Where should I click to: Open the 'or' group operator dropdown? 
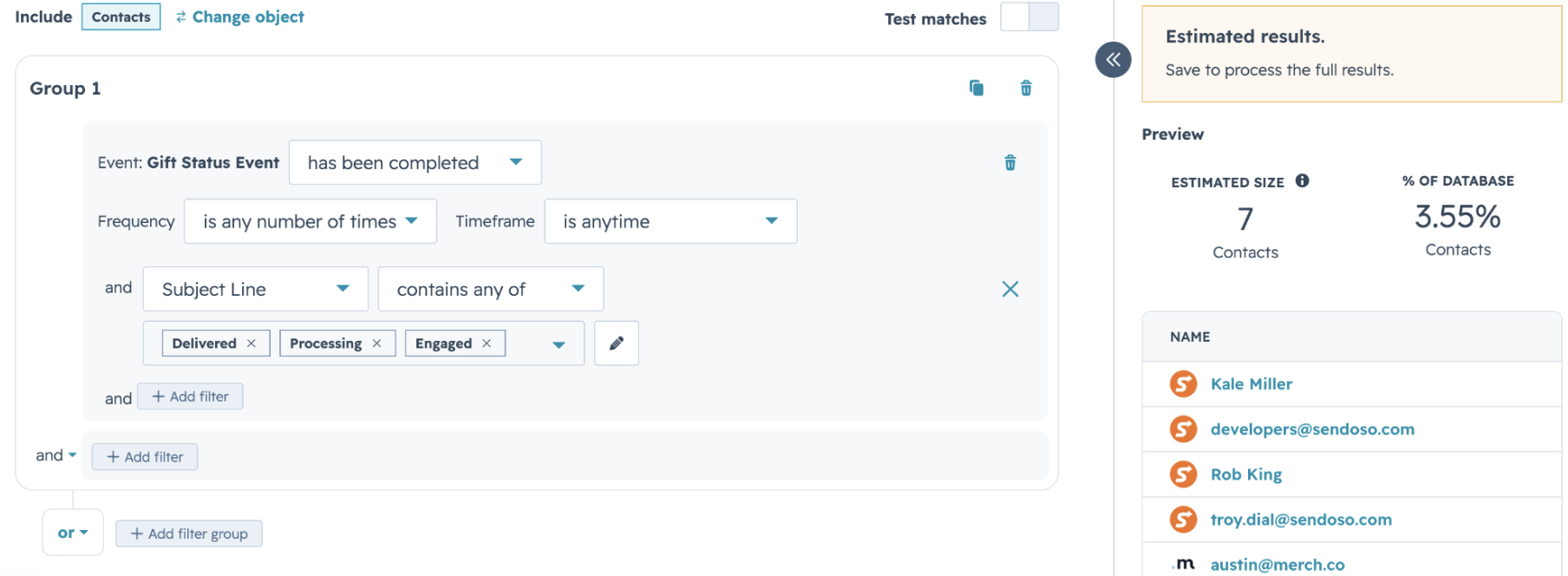pyautogui.click(x=73, y=533)
